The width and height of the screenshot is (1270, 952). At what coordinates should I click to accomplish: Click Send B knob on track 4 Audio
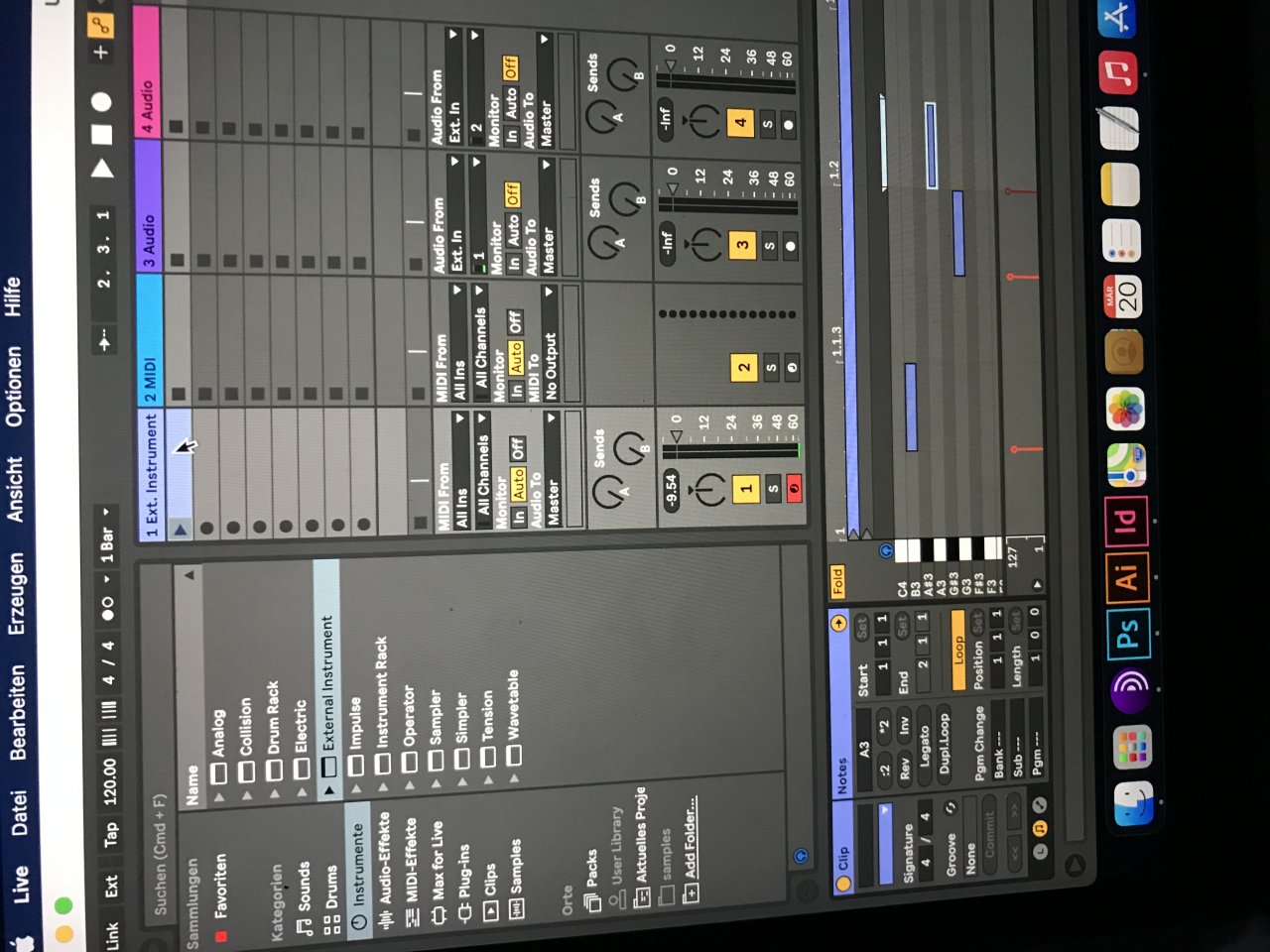624,72
